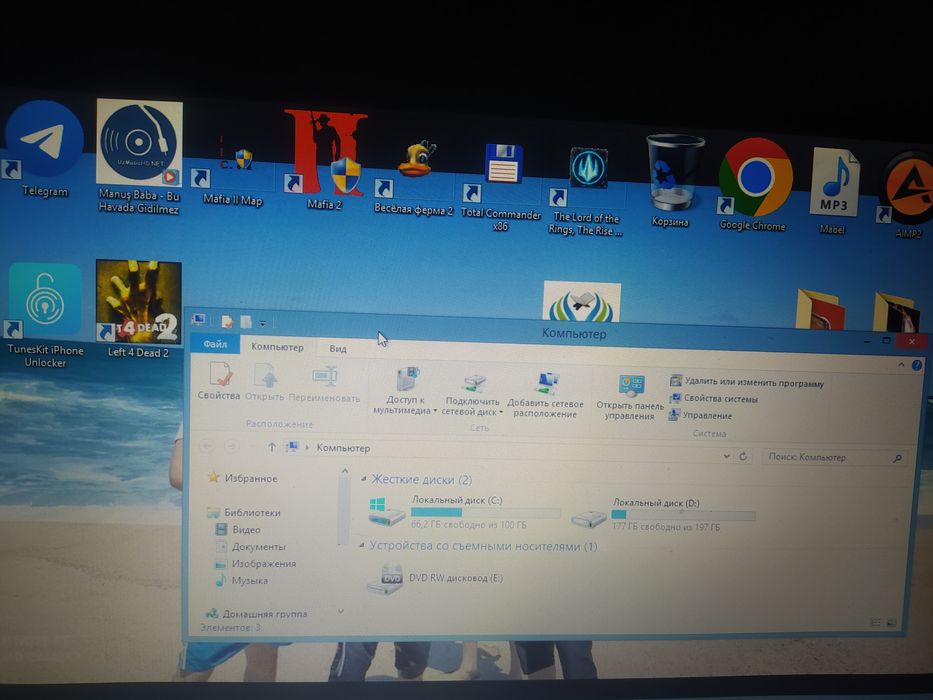Open Документы library in sidebar

250,546
